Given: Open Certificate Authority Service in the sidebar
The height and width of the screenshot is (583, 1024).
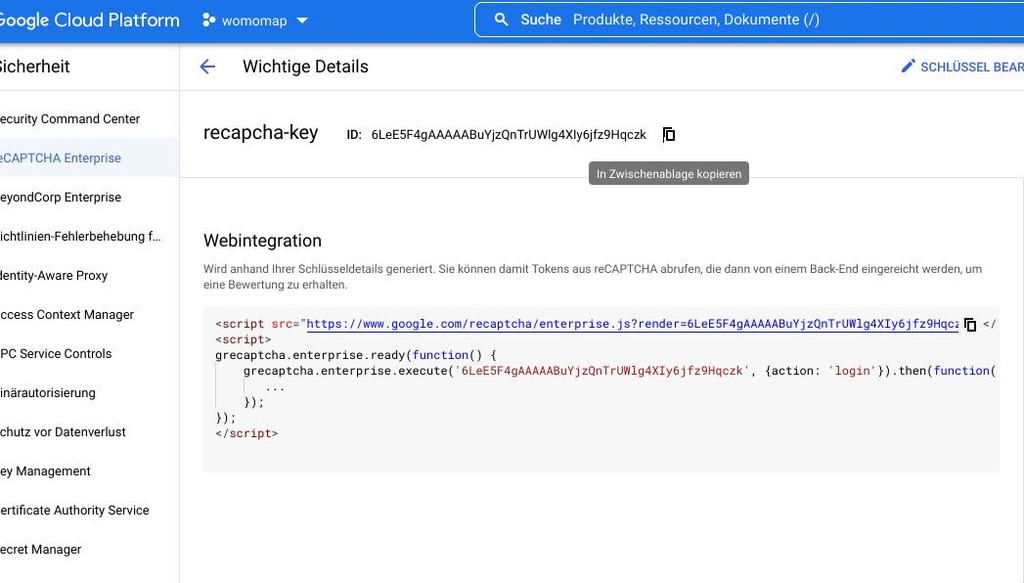Looking at the screenshot, I should coord(75,511).
